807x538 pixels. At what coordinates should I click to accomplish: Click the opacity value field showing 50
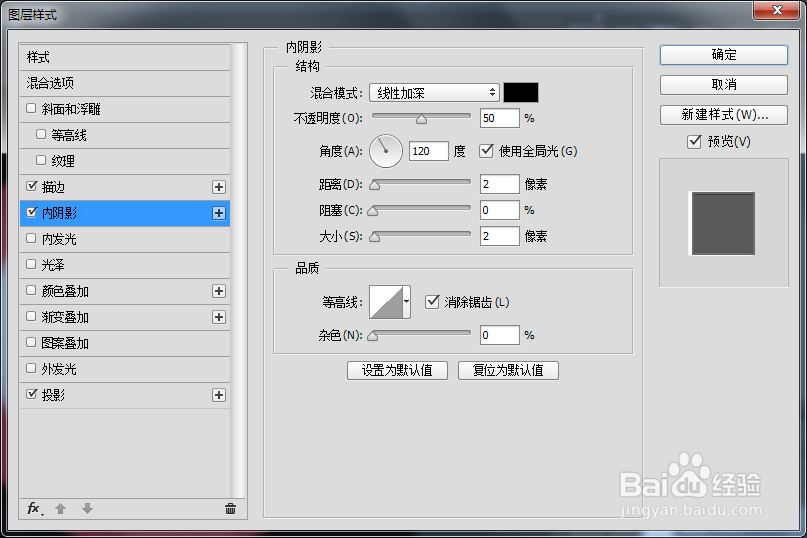499,118
